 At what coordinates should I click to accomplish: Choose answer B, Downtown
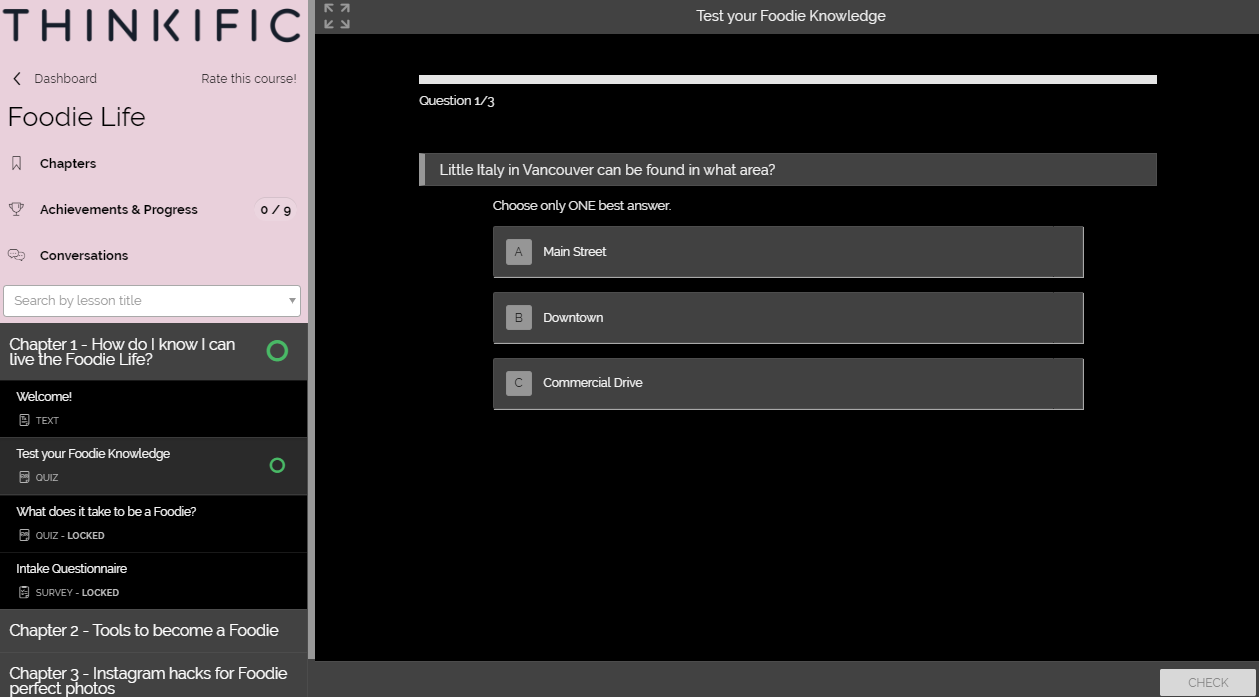coord(788,318)
